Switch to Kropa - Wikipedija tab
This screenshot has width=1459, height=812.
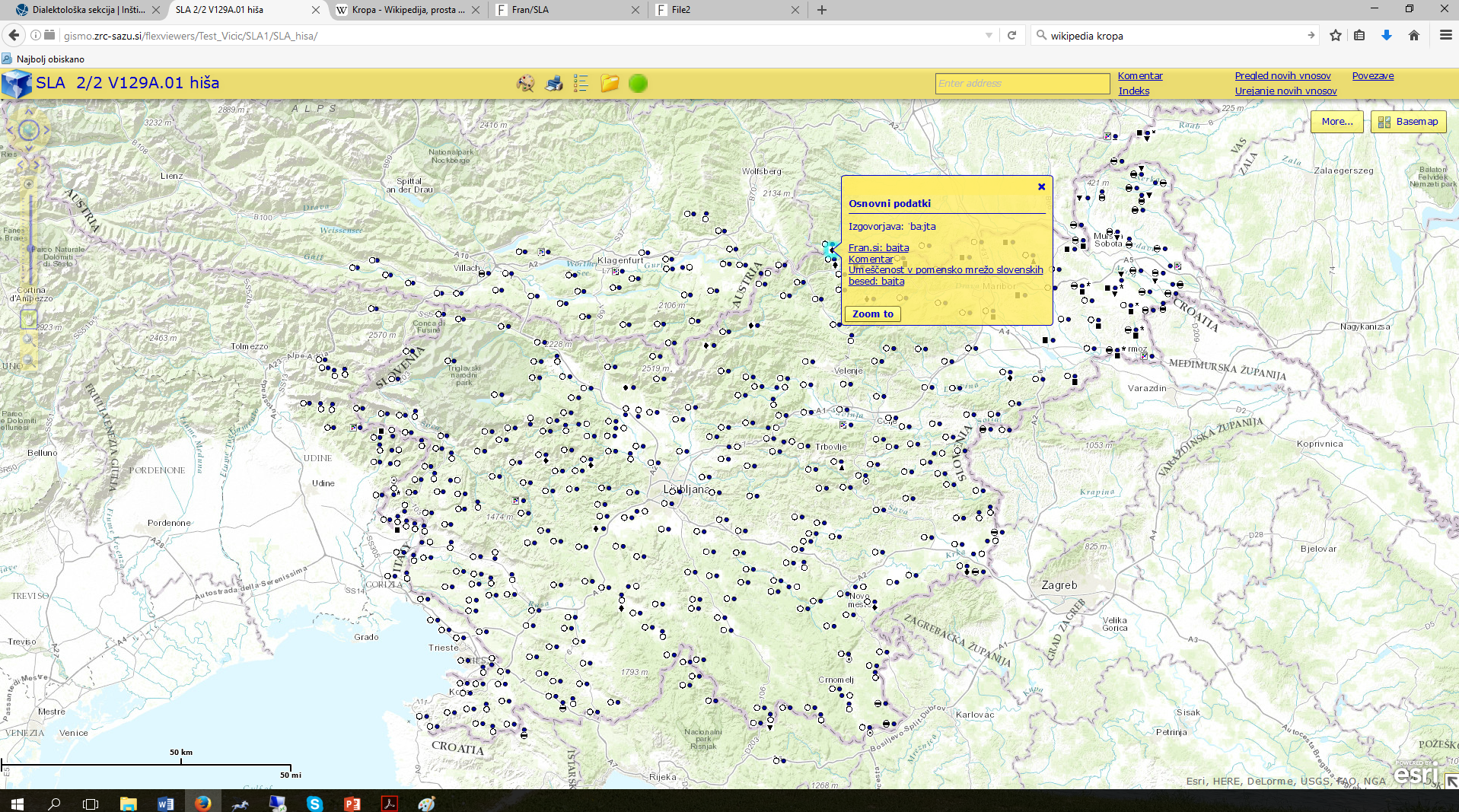point(407,10)
